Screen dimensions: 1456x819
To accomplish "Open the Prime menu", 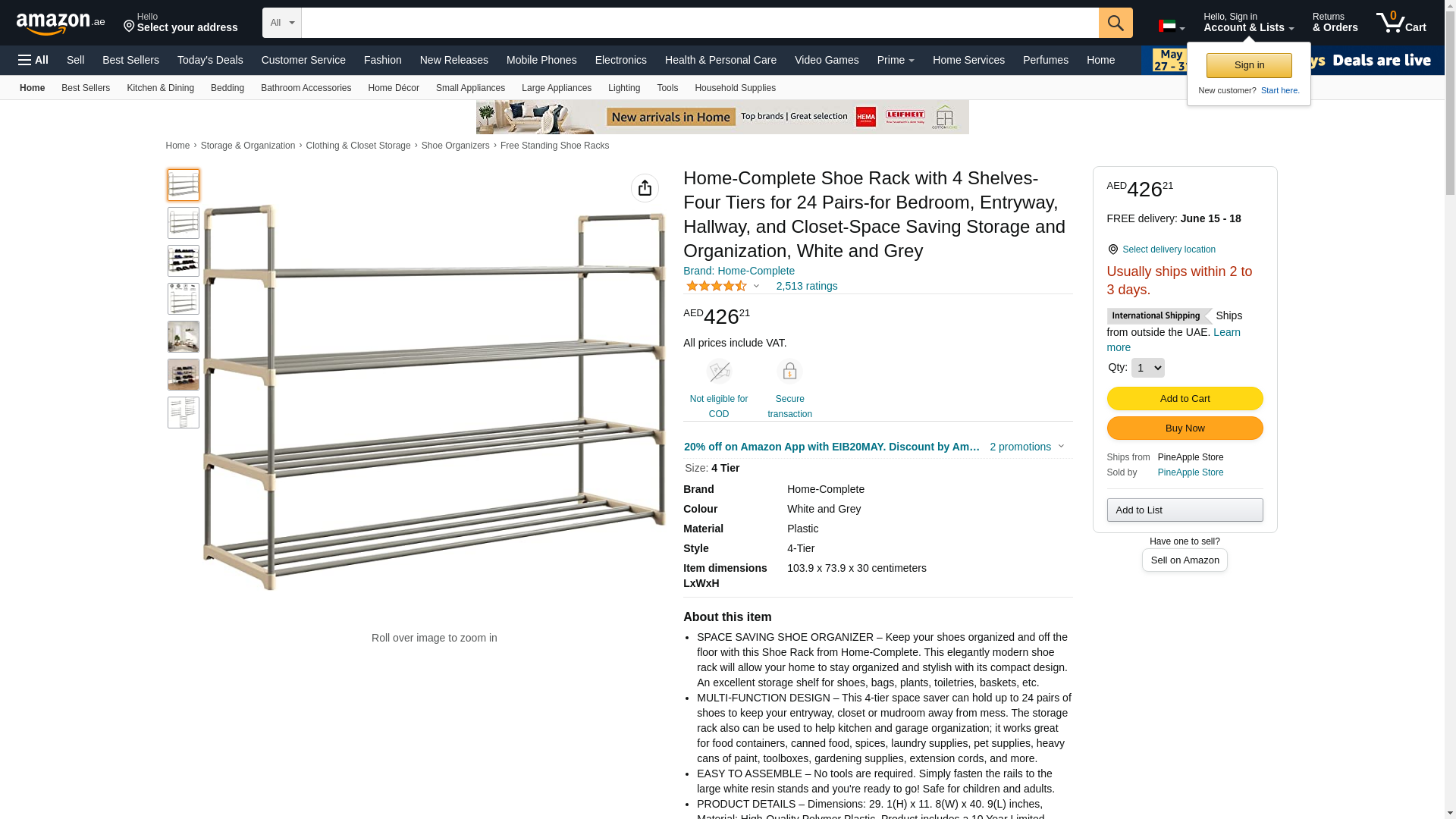I will 896,60.
